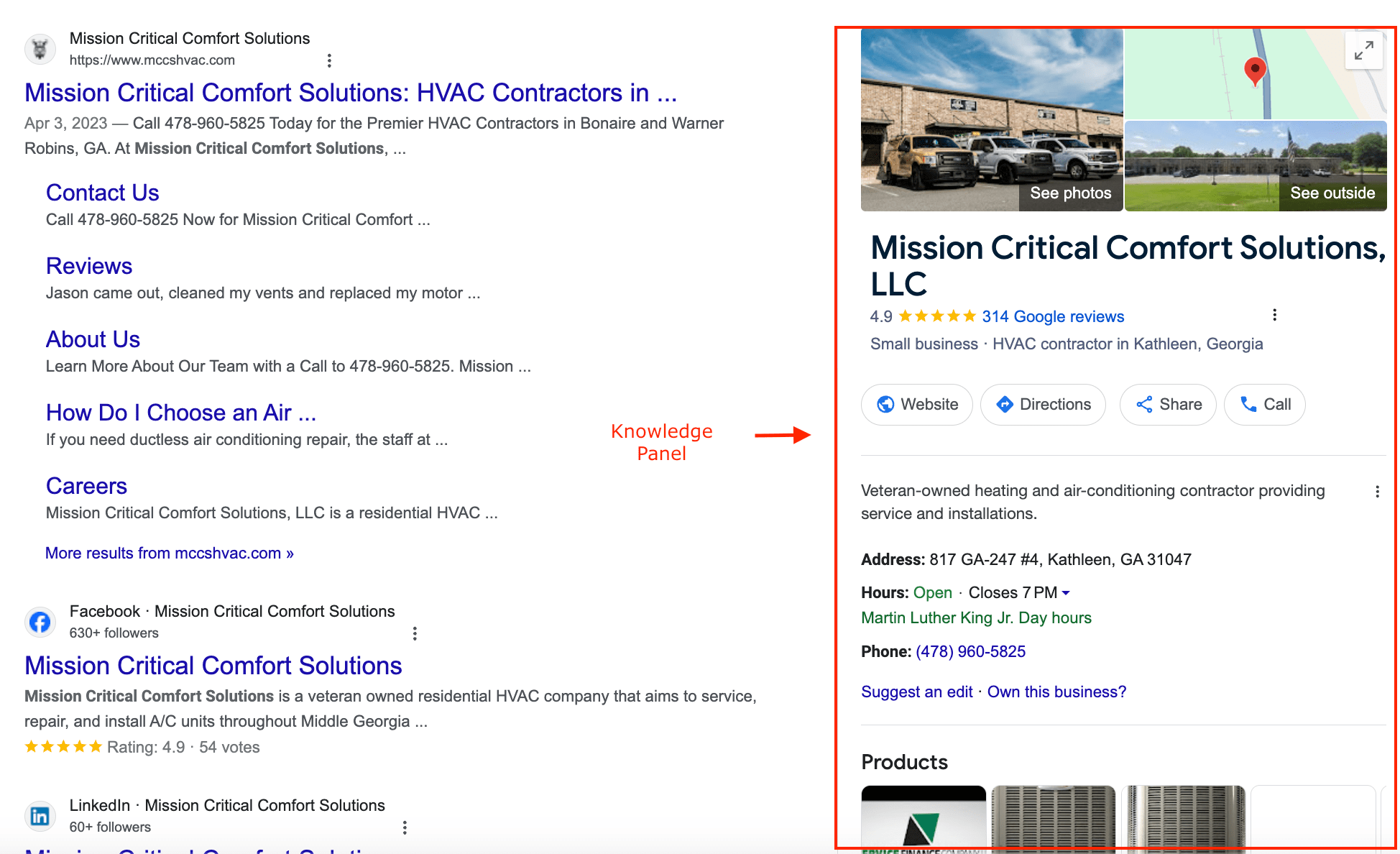Open the How Do I Choose an Air sitelink

181,413
